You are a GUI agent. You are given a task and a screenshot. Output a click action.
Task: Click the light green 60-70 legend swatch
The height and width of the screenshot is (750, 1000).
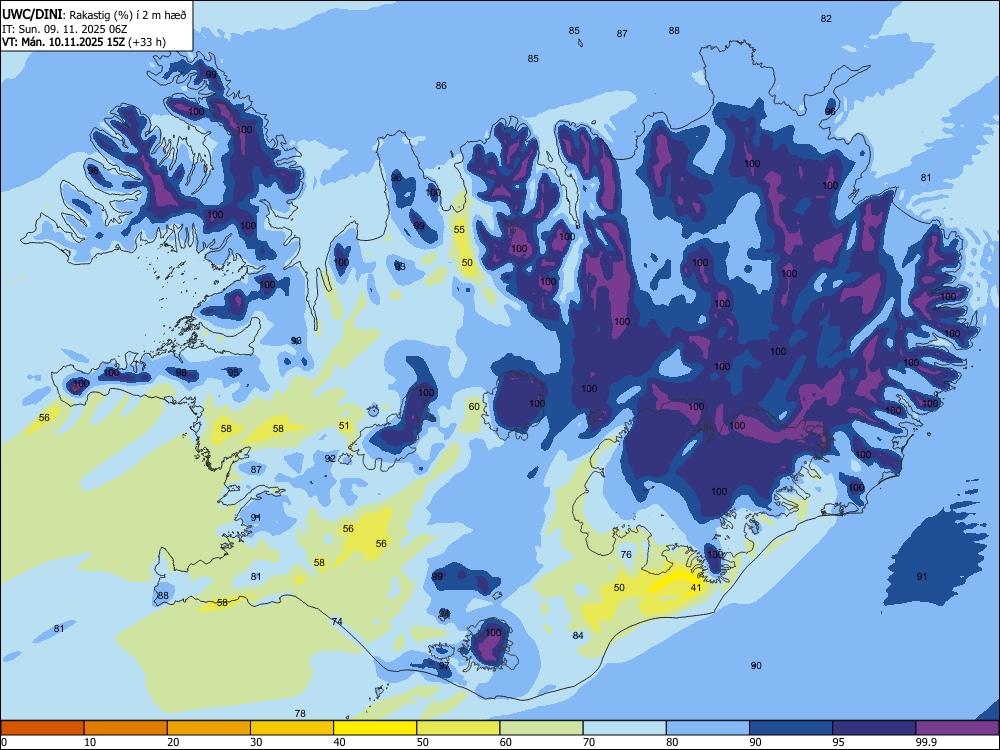[541, 728]
